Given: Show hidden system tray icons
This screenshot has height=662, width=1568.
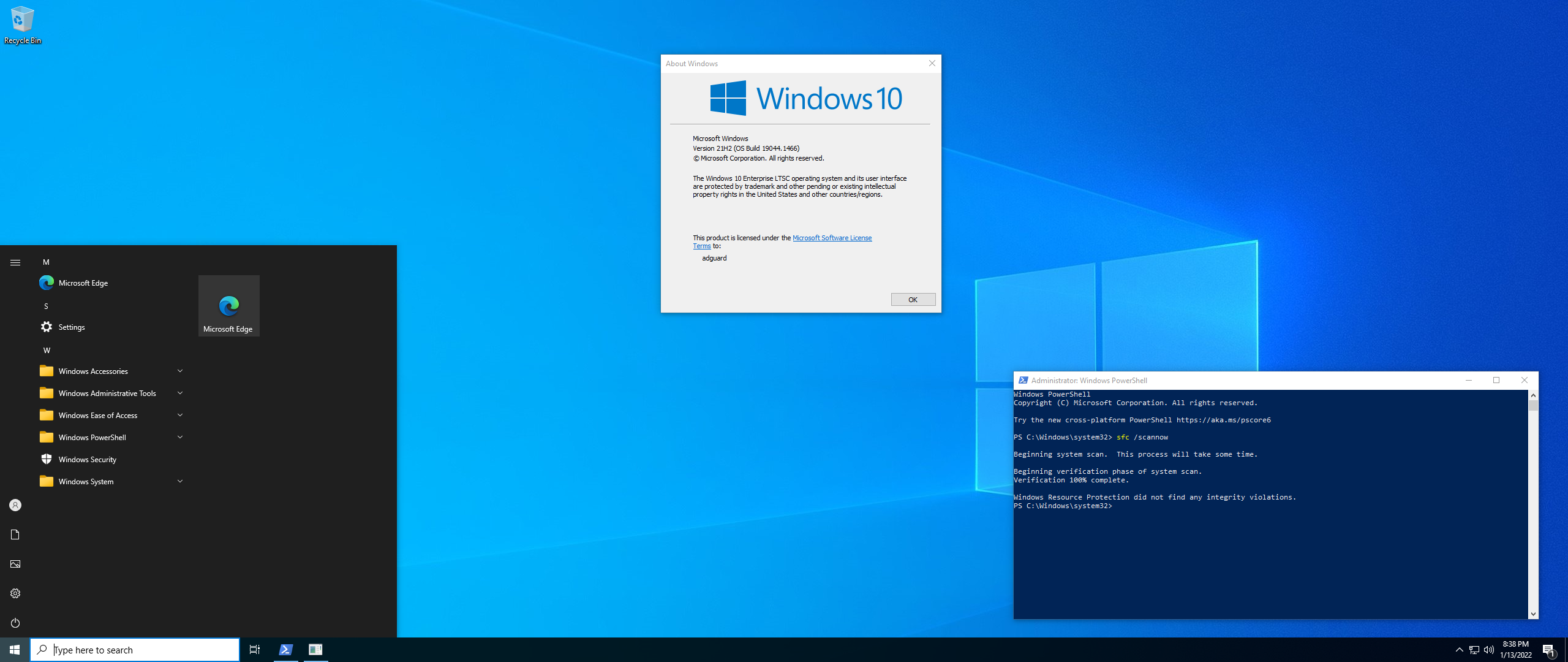Looking at the screenshot, I should pos(1459,650).
